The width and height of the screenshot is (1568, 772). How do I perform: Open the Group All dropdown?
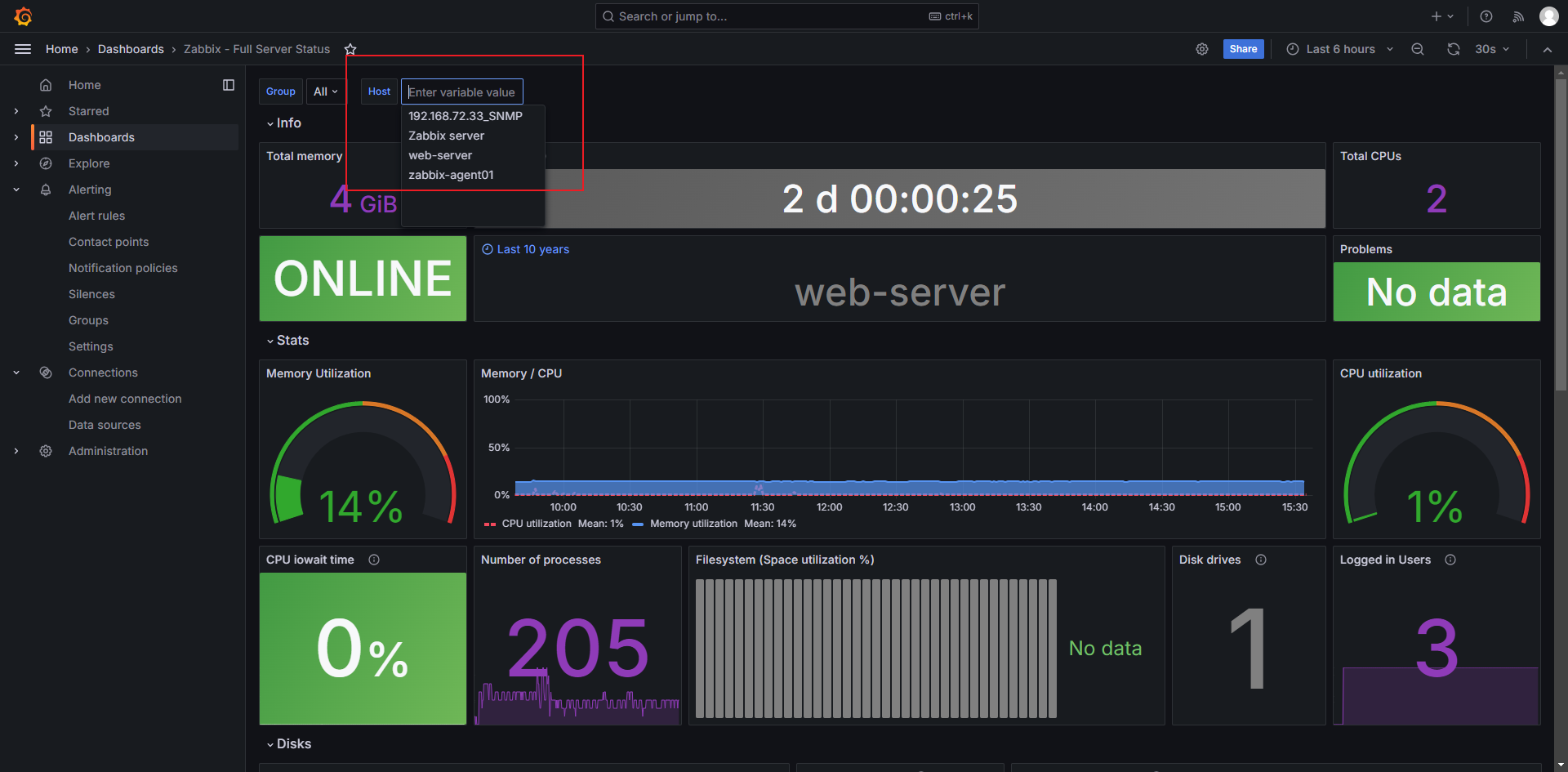coord(326,91)
